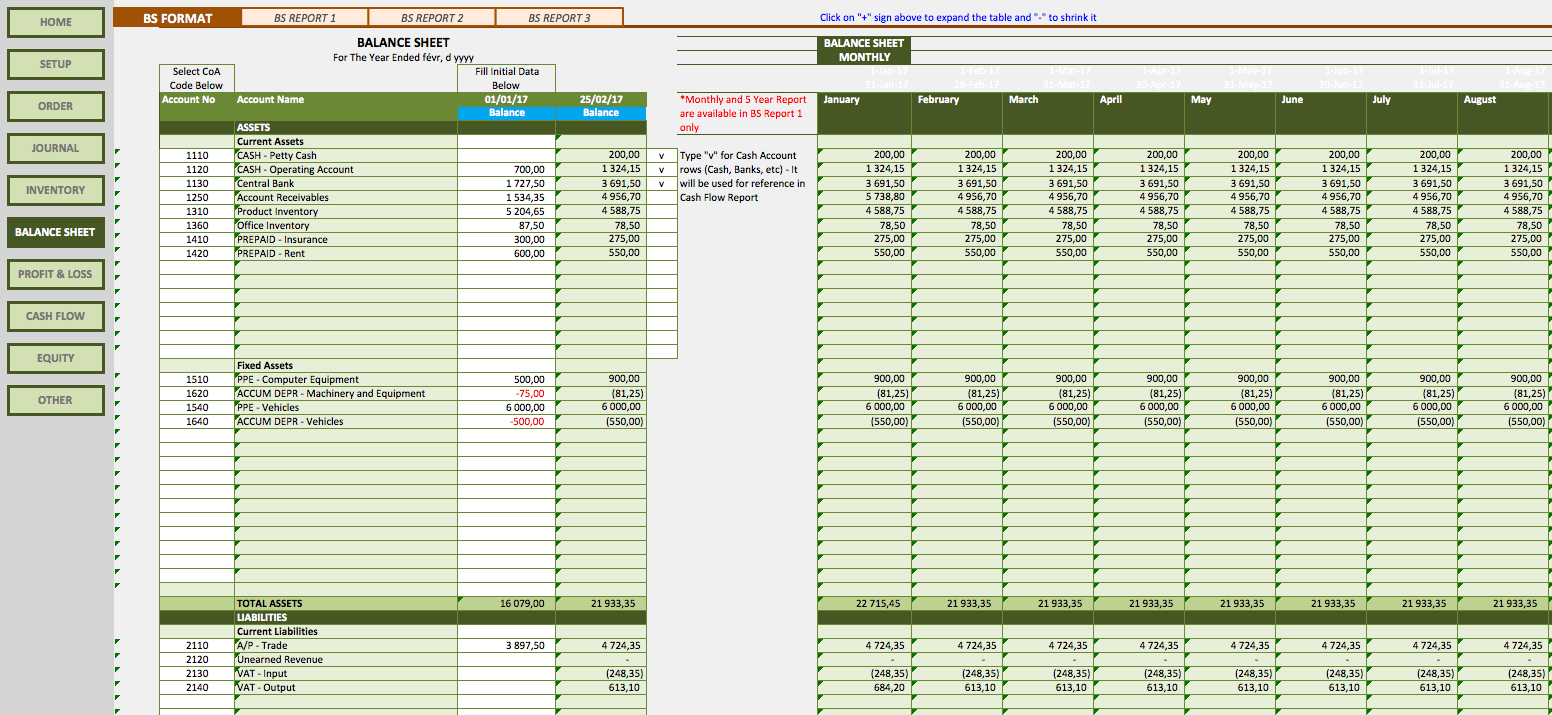This screenshot has height=715, width=1552.
Task: Select account number cell 1310
Action: [197, 212]
